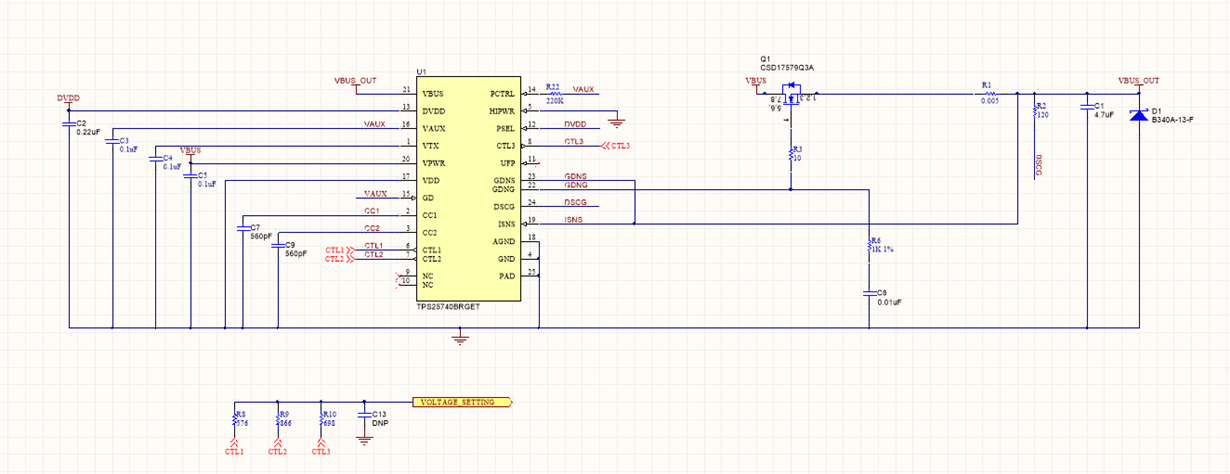
Task: Click the horizontal DSCG net label beside pin 24
Action: pyautogui.click(x=575, y=203)
